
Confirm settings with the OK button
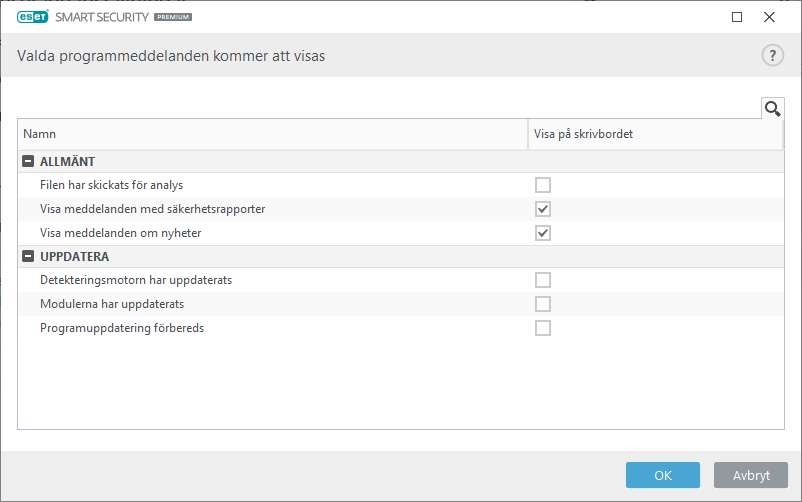(x=662, y=476)
